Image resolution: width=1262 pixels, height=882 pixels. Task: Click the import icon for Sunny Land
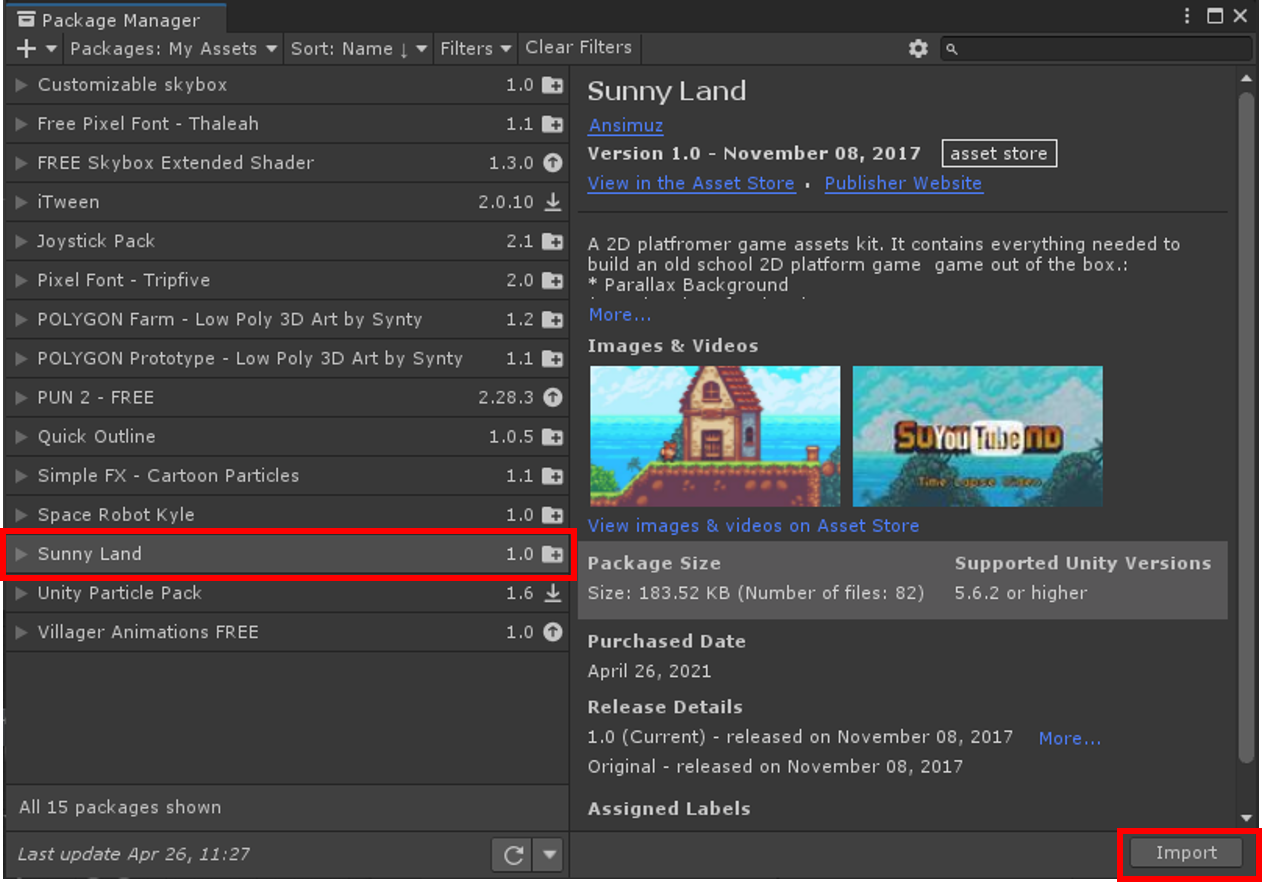click(552, 554)
